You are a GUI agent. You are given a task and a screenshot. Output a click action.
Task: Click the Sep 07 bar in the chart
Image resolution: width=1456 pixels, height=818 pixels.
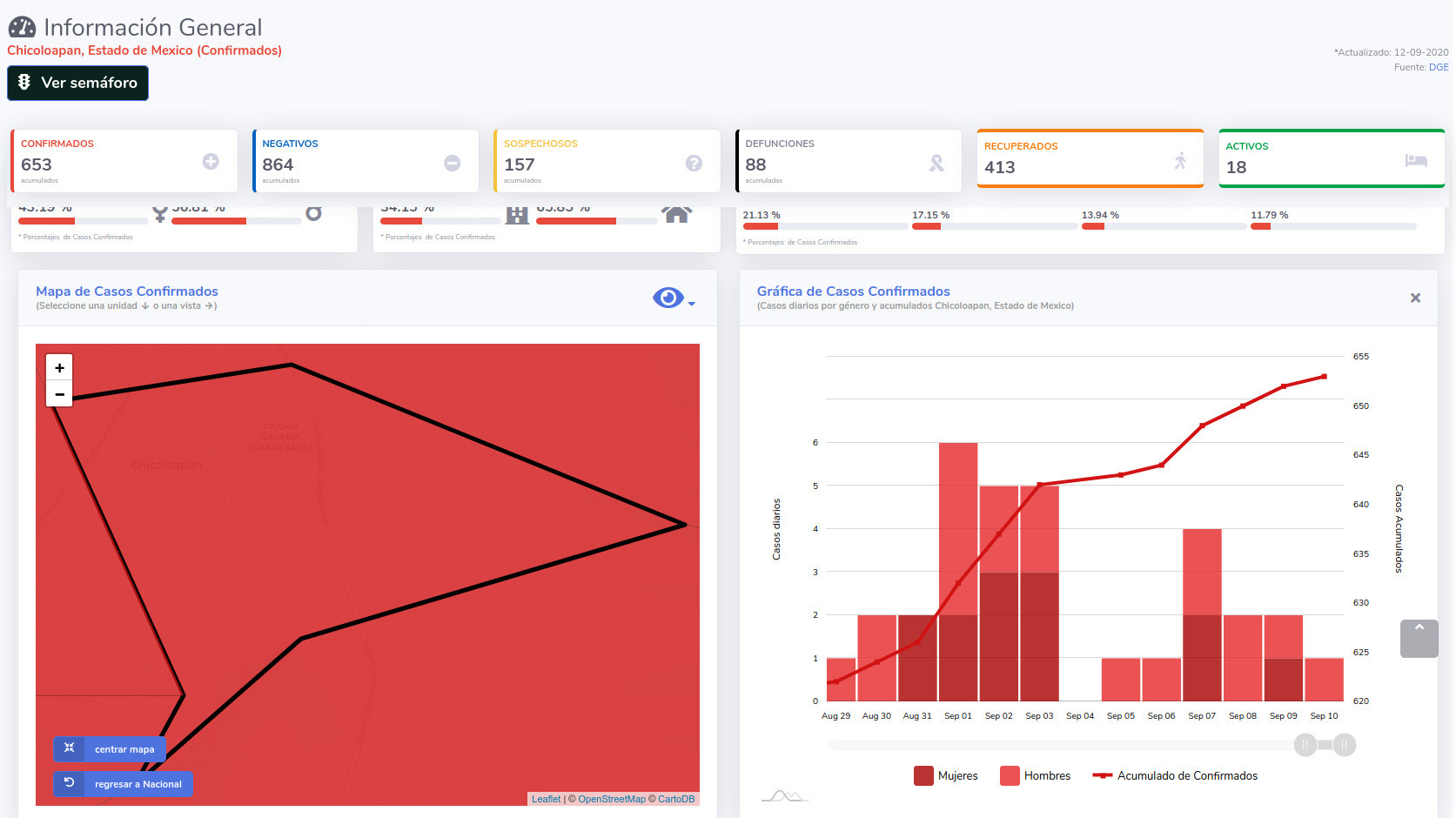[x=1202, y=614]
